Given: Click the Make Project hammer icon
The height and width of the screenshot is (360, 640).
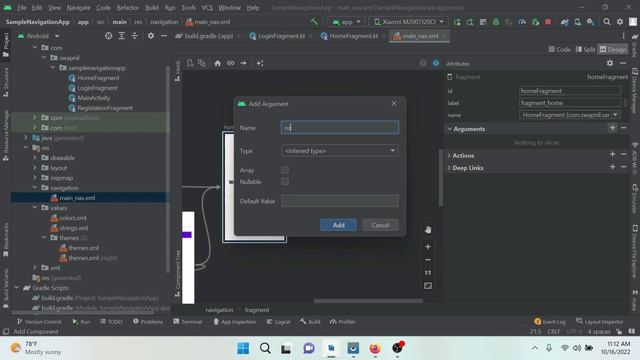Looking at the screenshot, I should click(x=314, y=22).
